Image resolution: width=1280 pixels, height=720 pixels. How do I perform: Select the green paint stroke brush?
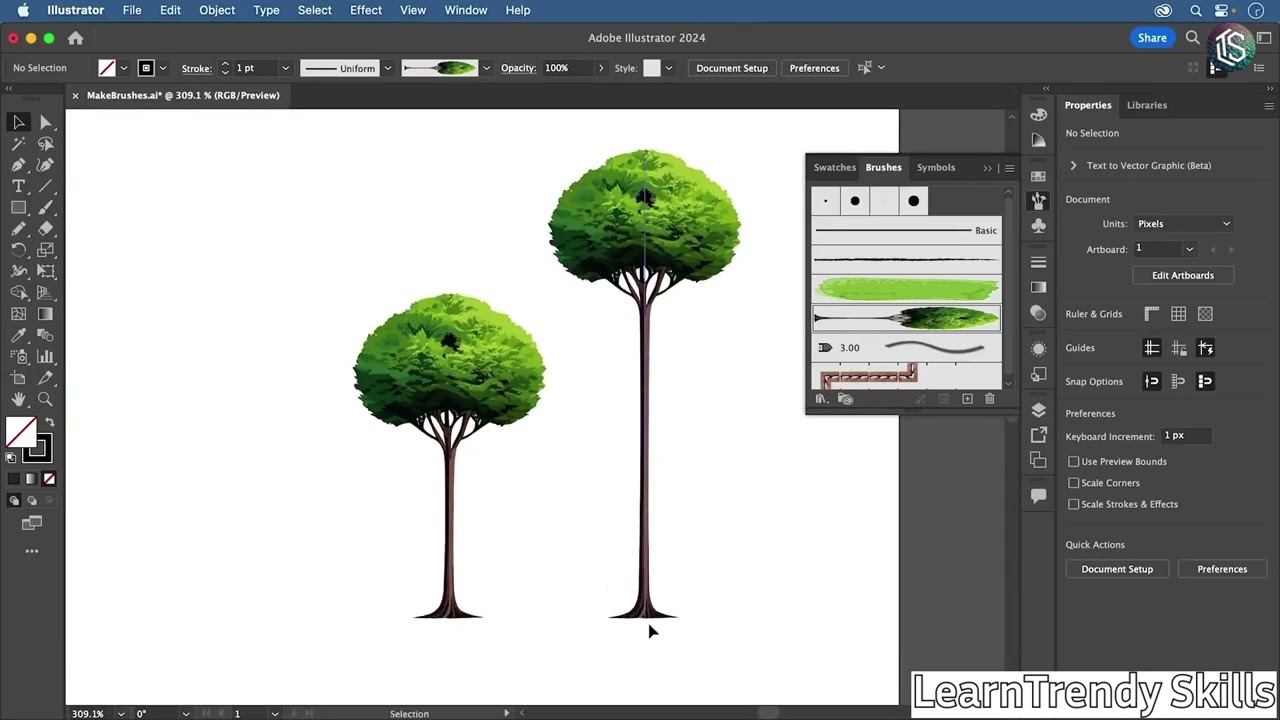[906, 290]
